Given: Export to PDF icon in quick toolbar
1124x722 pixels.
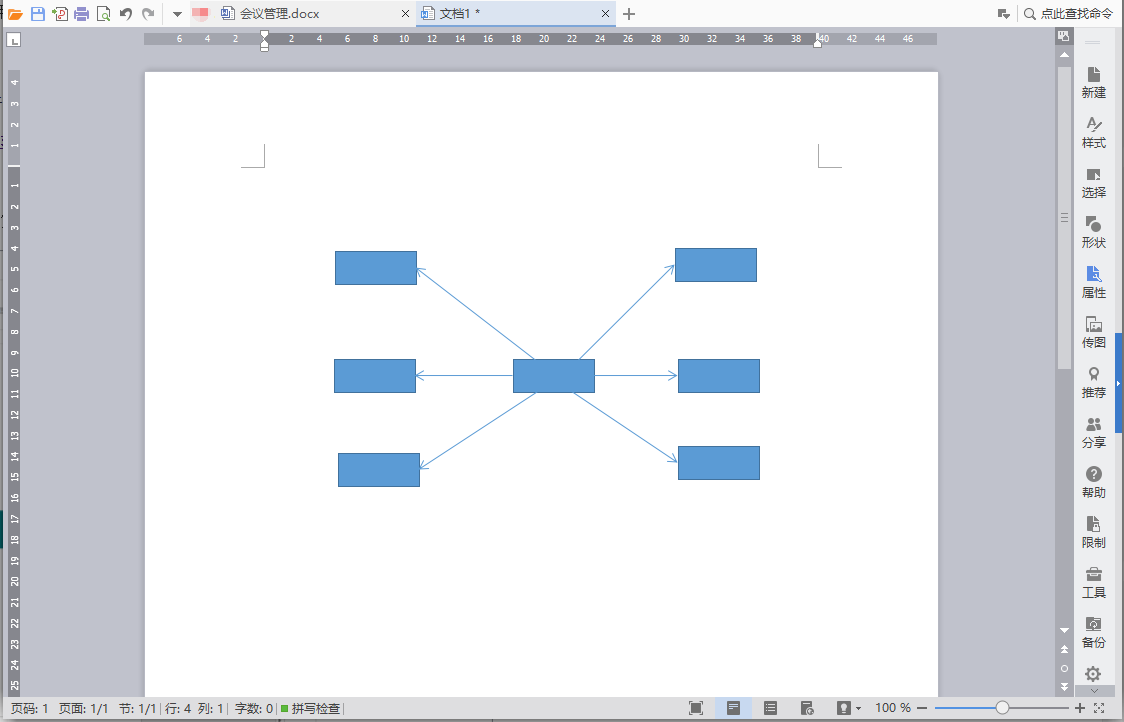Looking at the screenshot, I should pos(60,14).
